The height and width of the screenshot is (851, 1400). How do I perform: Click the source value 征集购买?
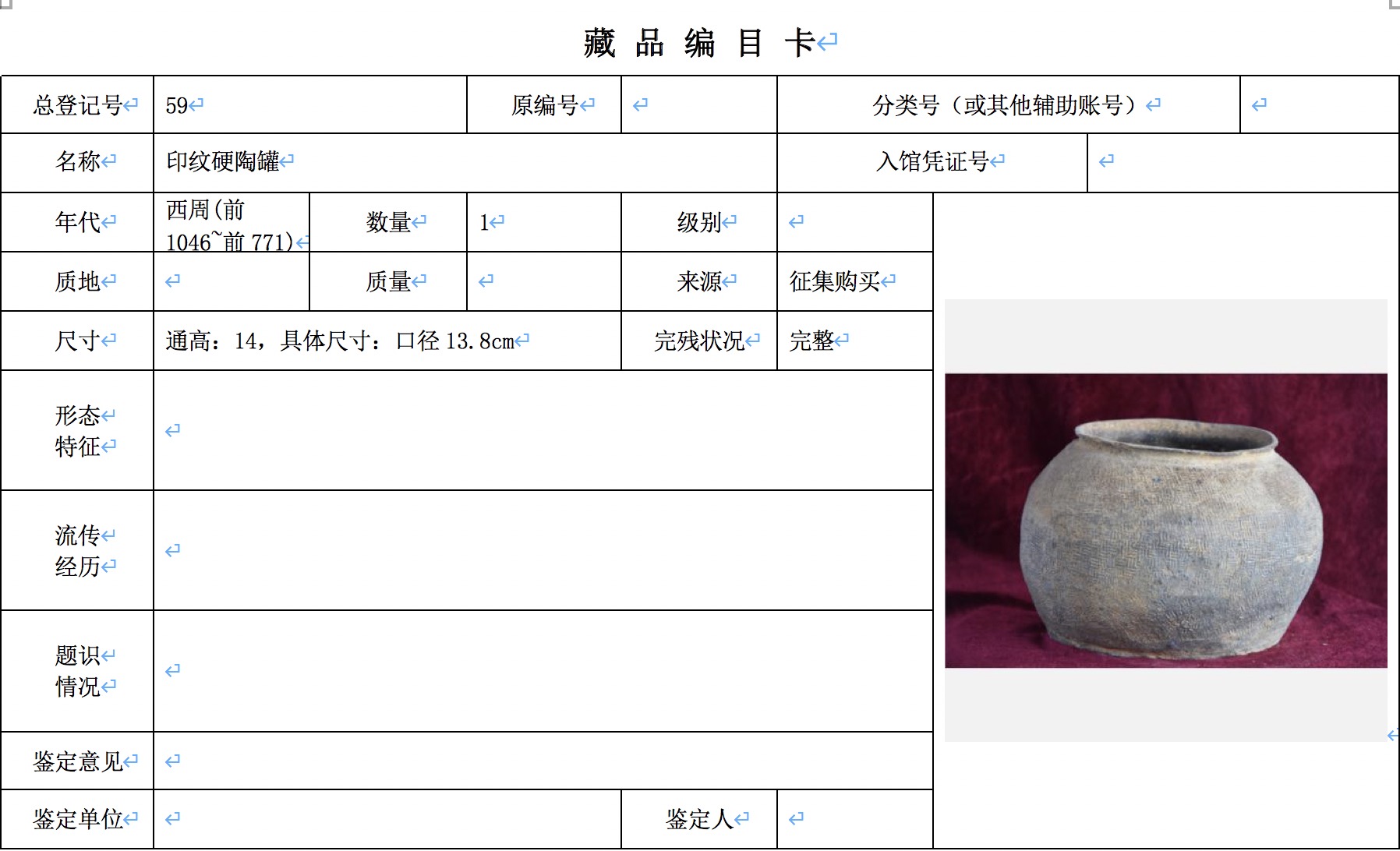pyautogui.click(x=834, y=281)
